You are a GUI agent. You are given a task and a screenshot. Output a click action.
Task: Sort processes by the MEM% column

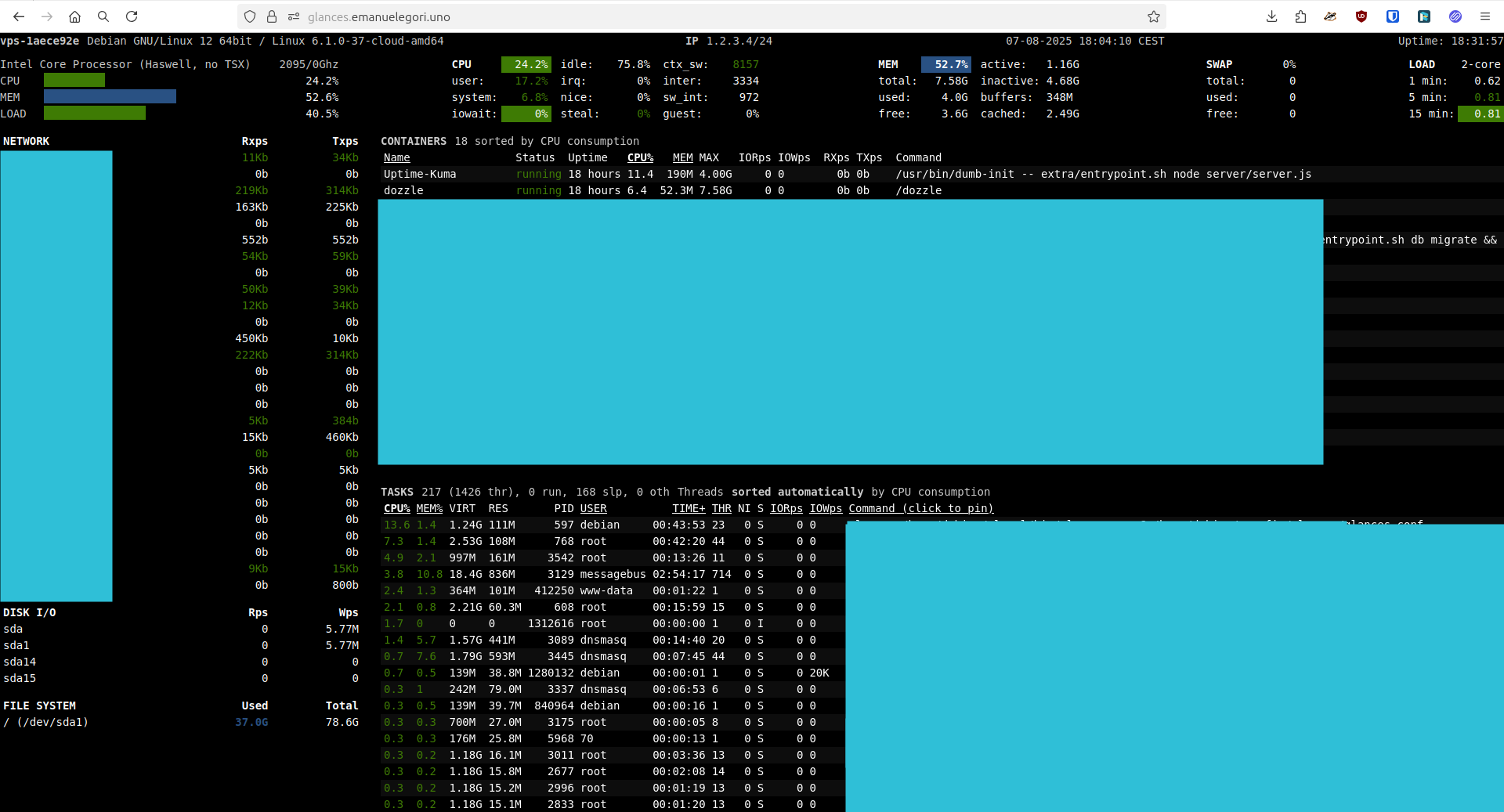[x=429, y=508]
